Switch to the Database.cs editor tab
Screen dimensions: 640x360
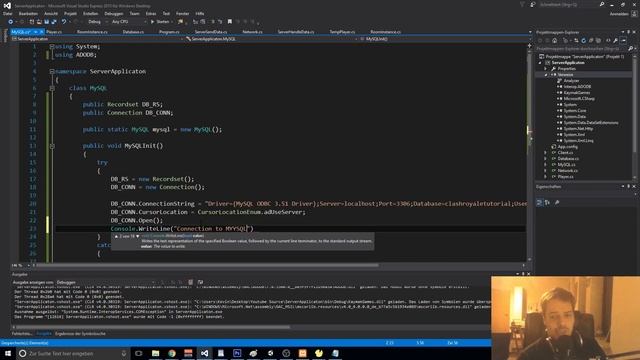pos(133,32)
